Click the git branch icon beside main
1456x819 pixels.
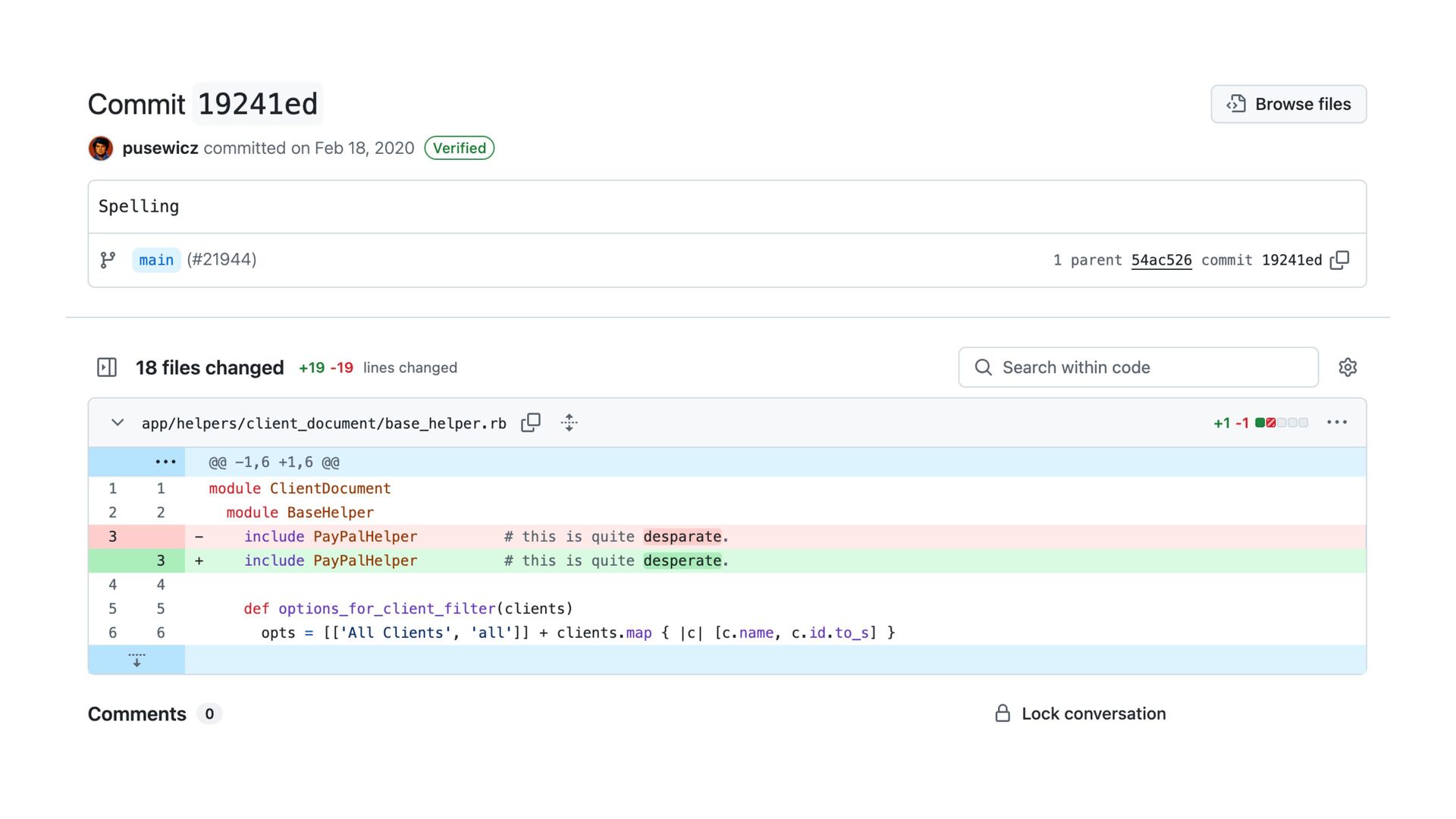coord(108,260)
